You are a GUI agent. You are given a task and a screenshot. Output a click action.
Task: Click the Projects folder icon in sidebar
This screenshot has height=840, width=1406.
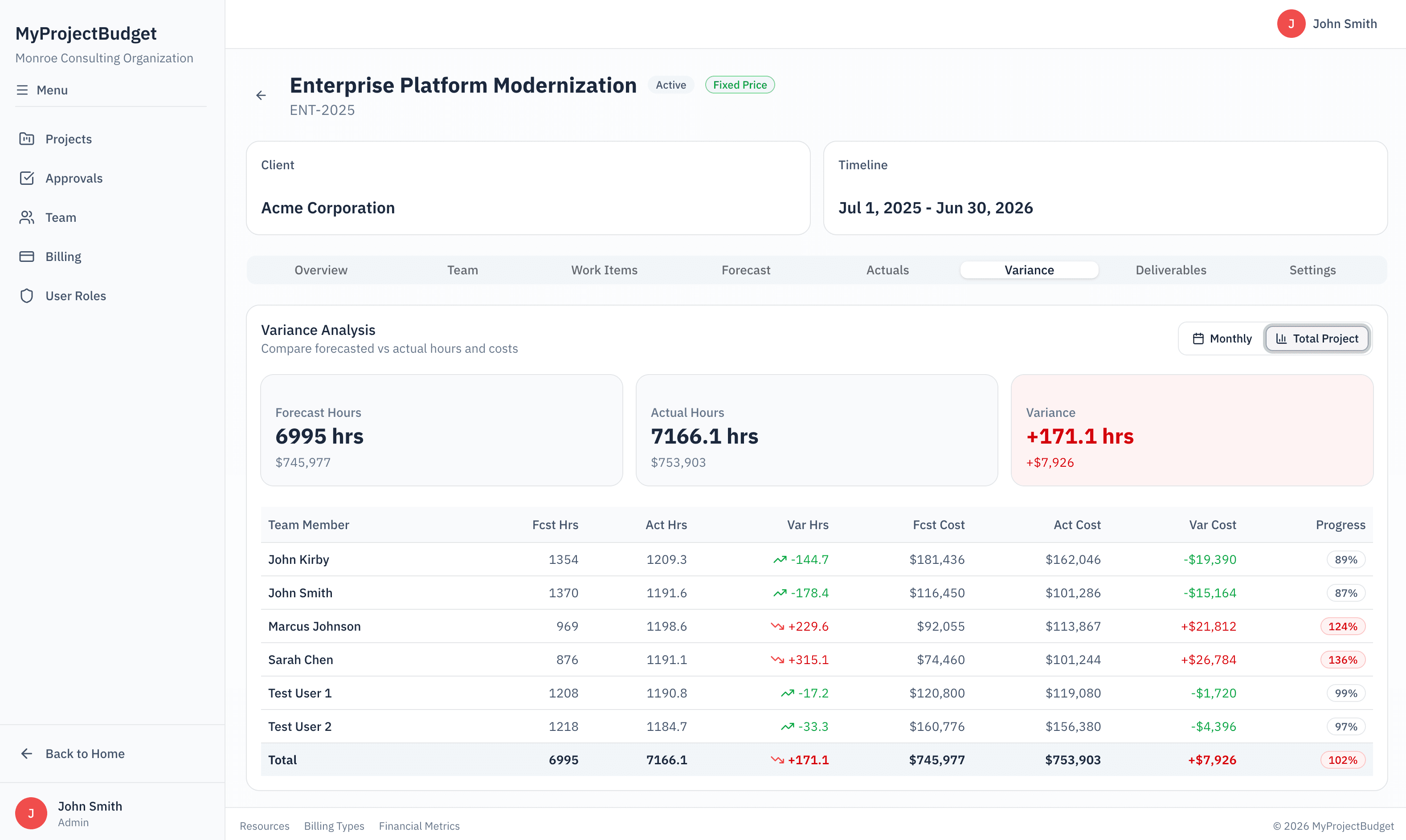pyautogui.click(x=27, y=139)
